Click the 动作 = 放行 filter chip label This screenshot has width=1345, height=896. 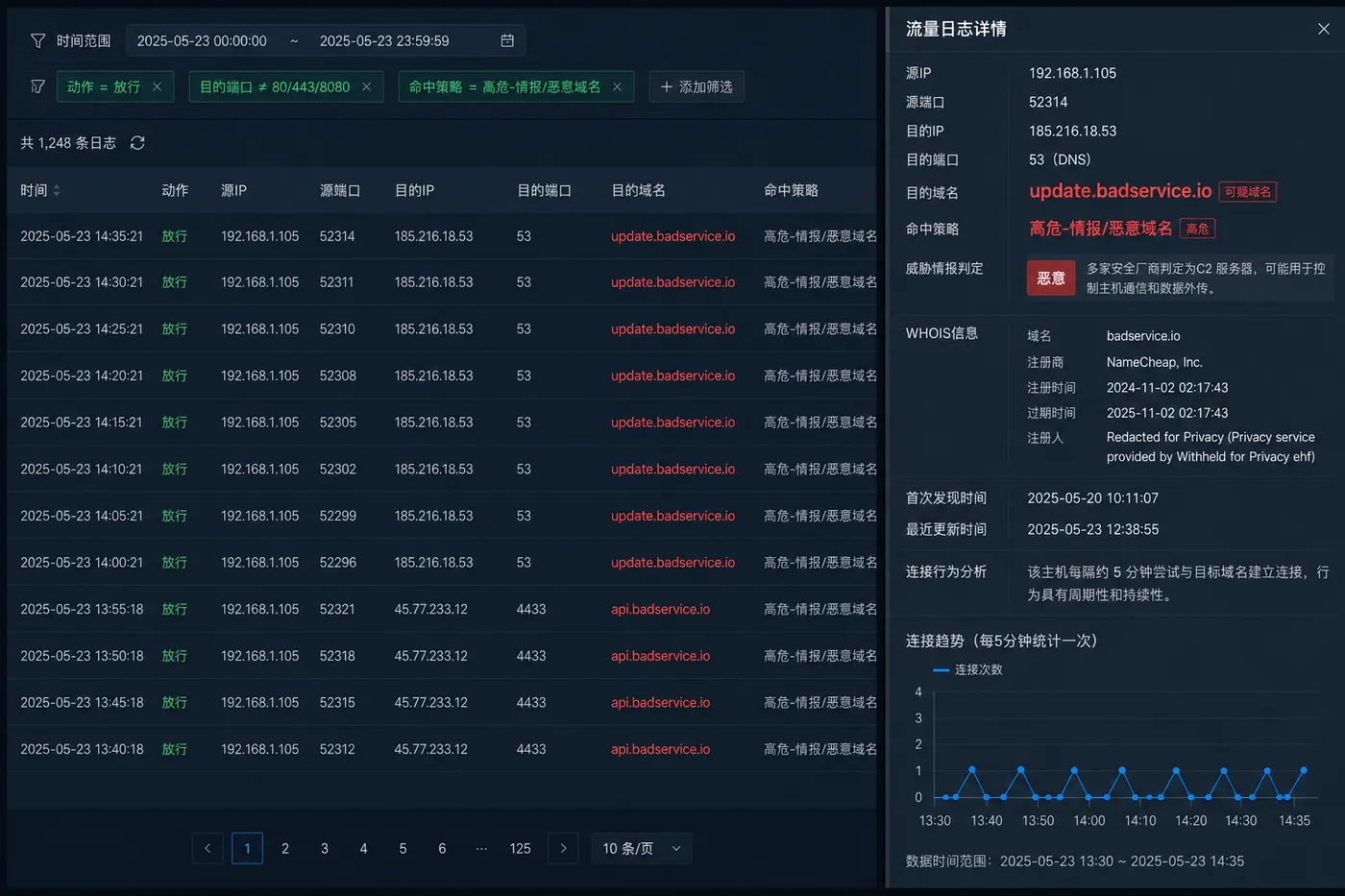[104, 86]
